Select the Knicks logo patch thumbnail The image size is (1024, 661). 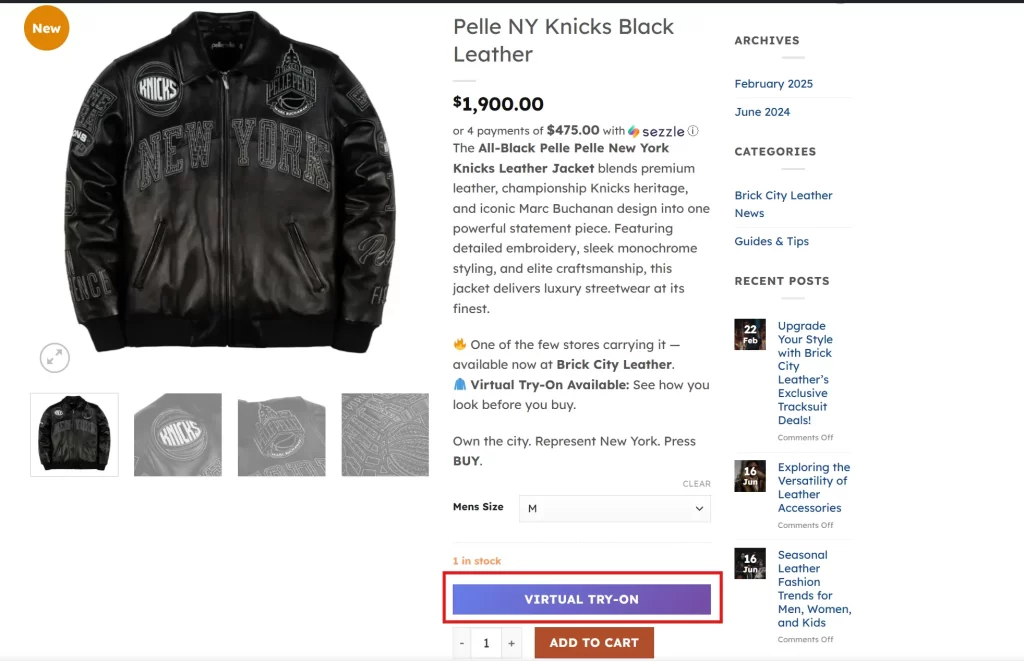pyautogui.click(x=178, y=434)
